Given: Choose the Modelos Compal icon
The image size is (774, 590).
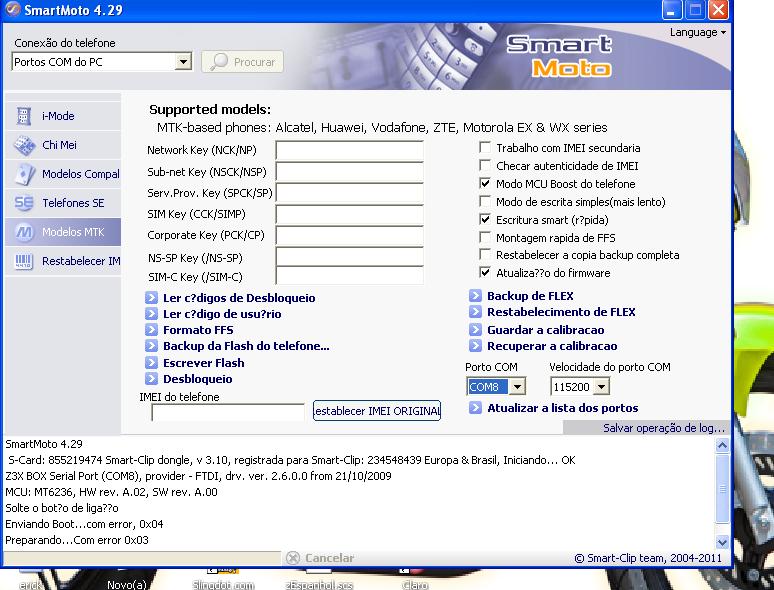Looking at the screenshot, I should pos(24,174).
